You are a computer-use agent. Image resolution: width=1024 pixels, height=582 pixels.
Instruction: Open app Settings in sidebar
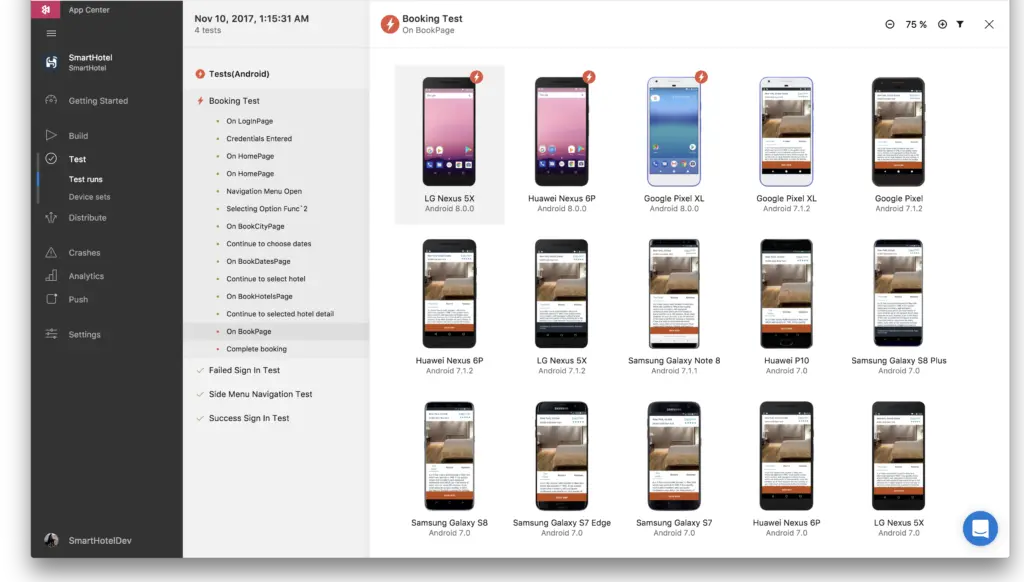click(x=84, y=334)
